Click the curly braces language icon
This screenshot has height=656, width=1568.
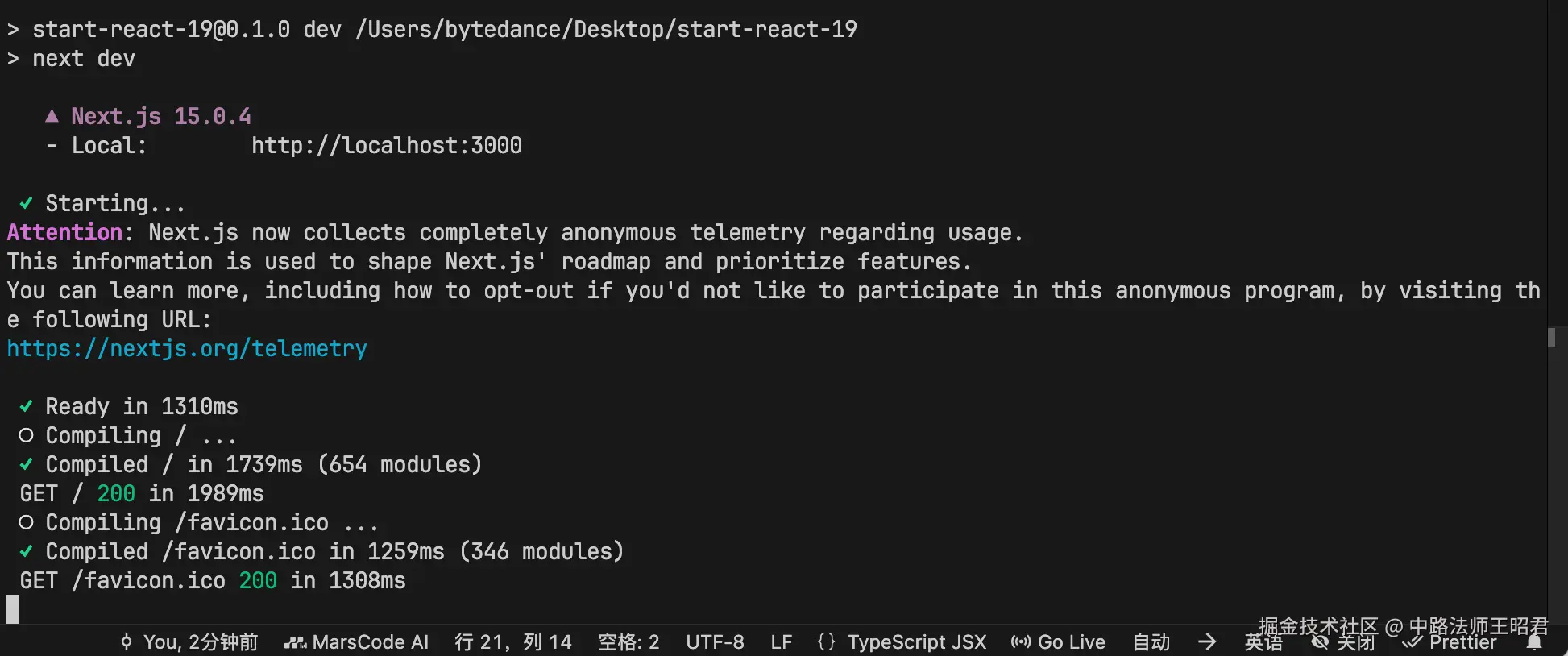click(827, 642)
